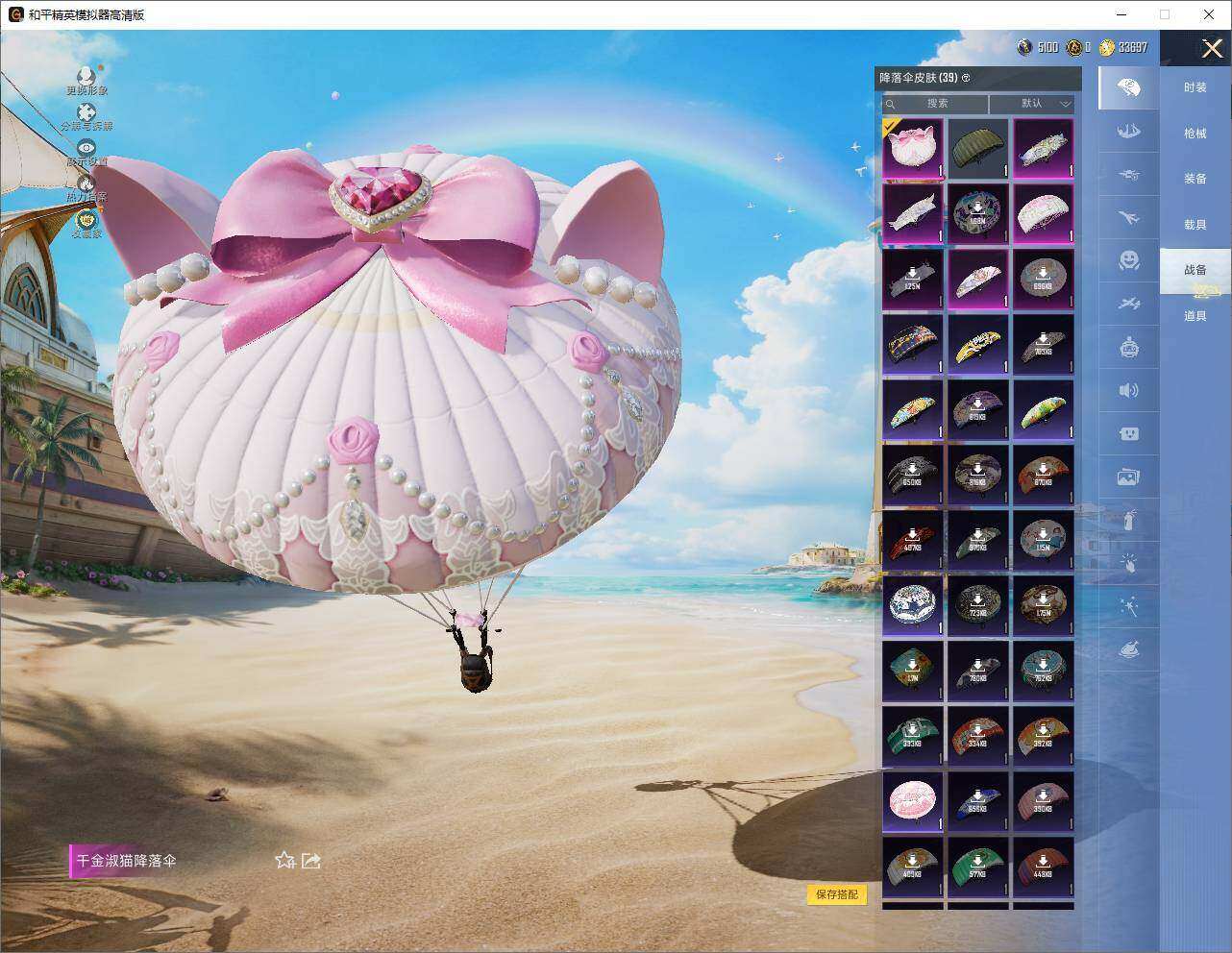Click the 搜索 search field

[935, 104]
